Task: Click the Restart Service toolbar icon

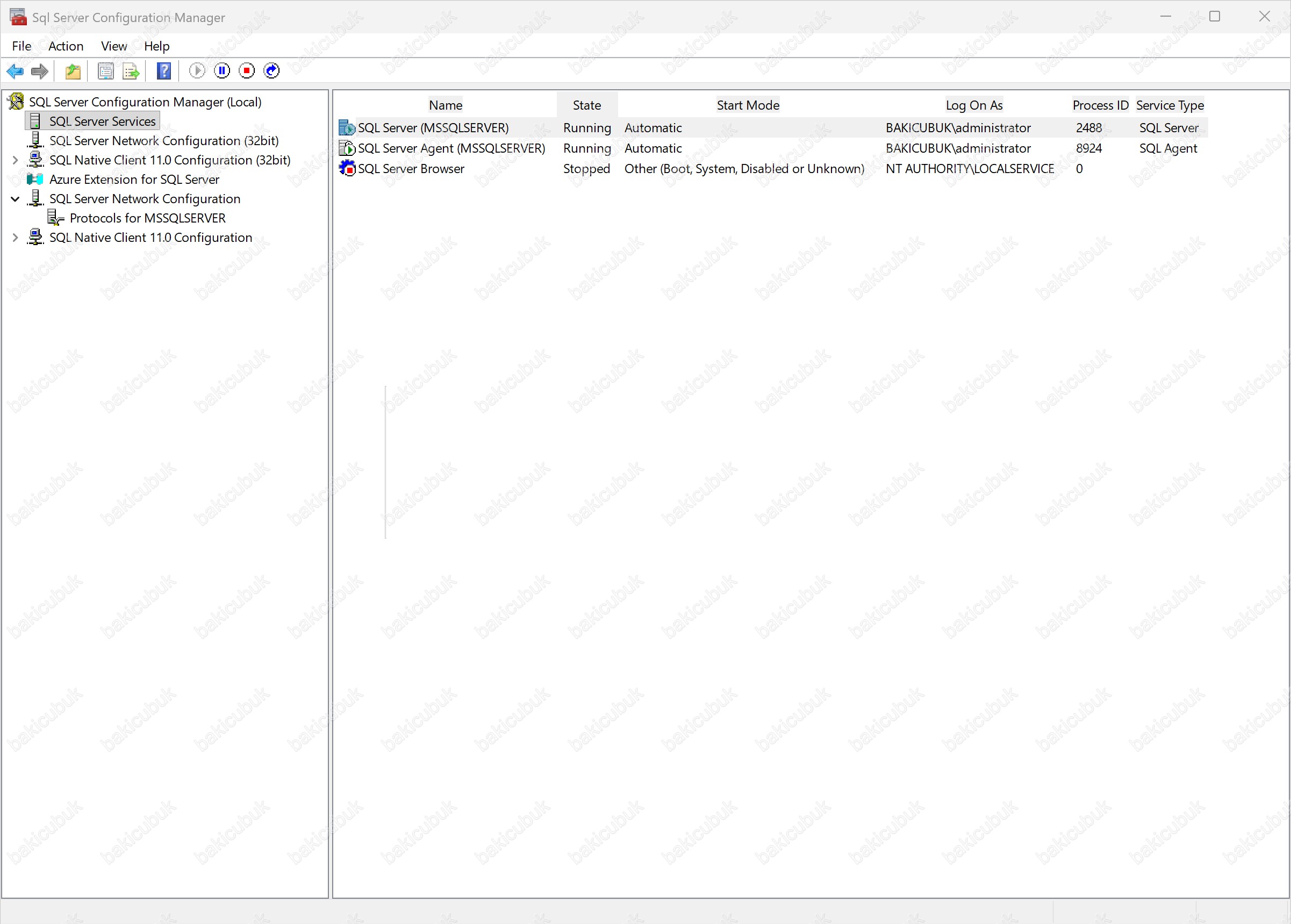Action: [272, 70]
